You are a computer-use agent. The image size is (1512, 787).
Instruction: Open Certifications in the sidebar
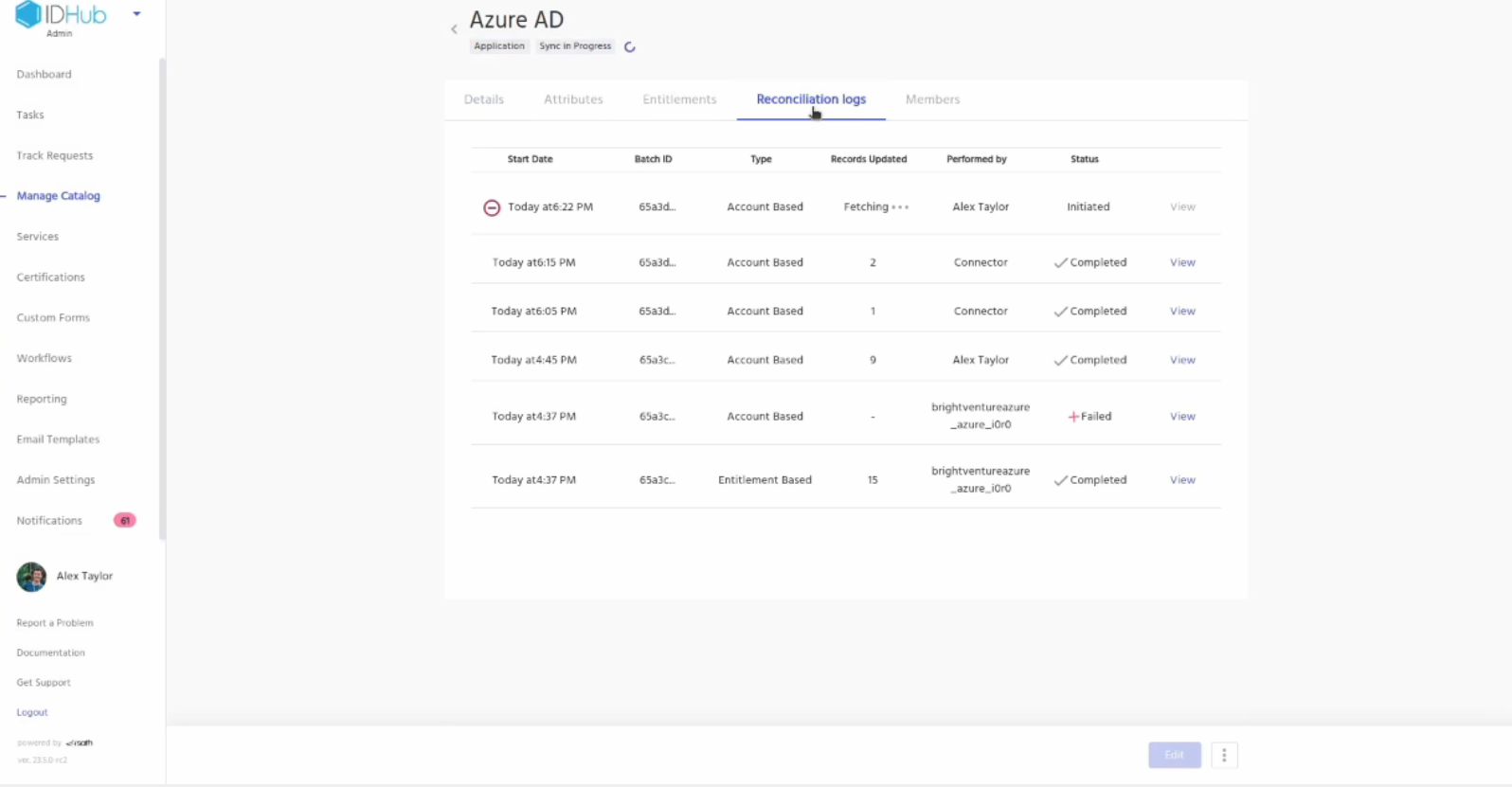[50, 277]
